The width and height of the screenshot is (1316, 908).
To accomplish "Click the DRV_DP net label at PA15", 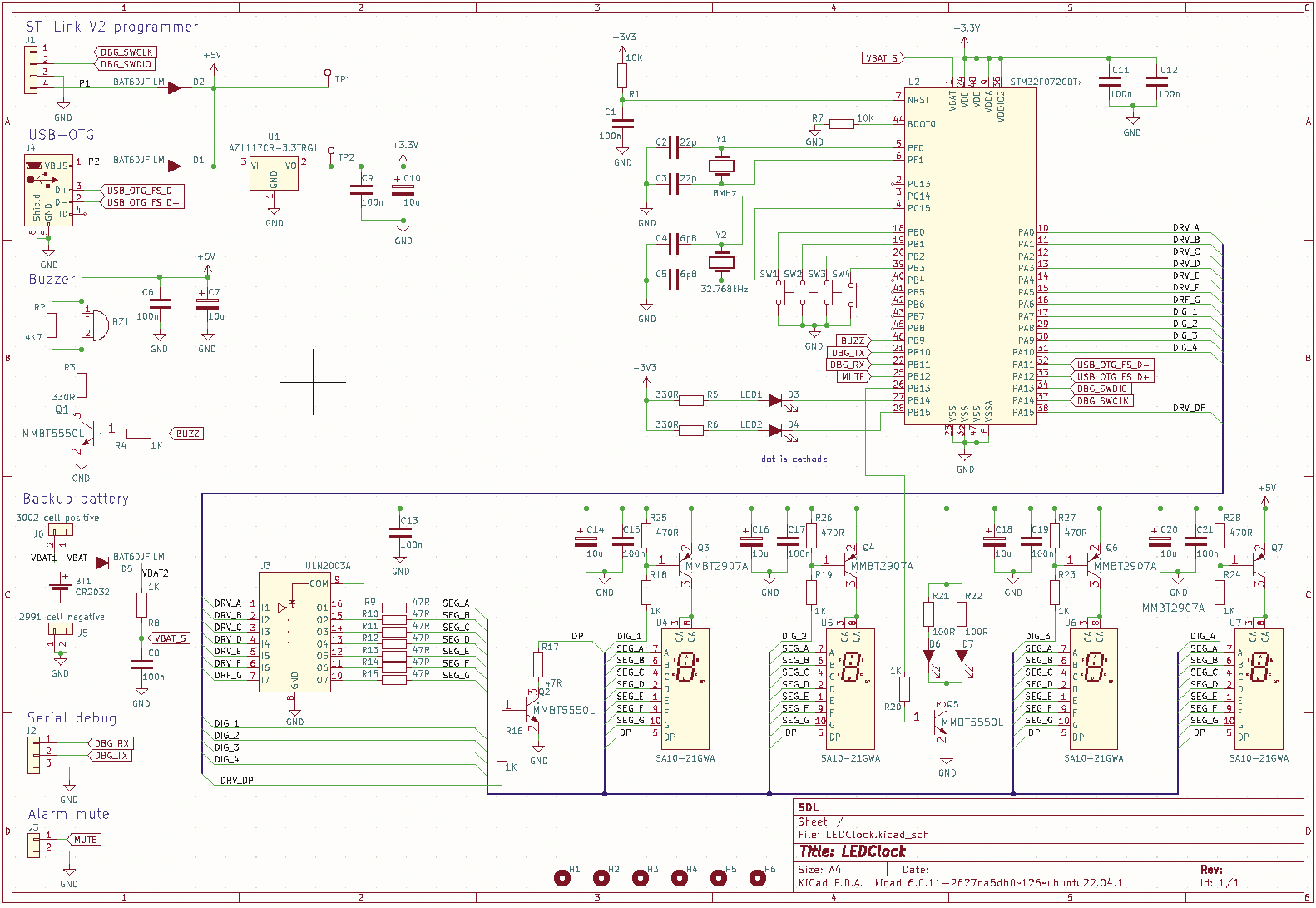I will [x=1189, y=408].
